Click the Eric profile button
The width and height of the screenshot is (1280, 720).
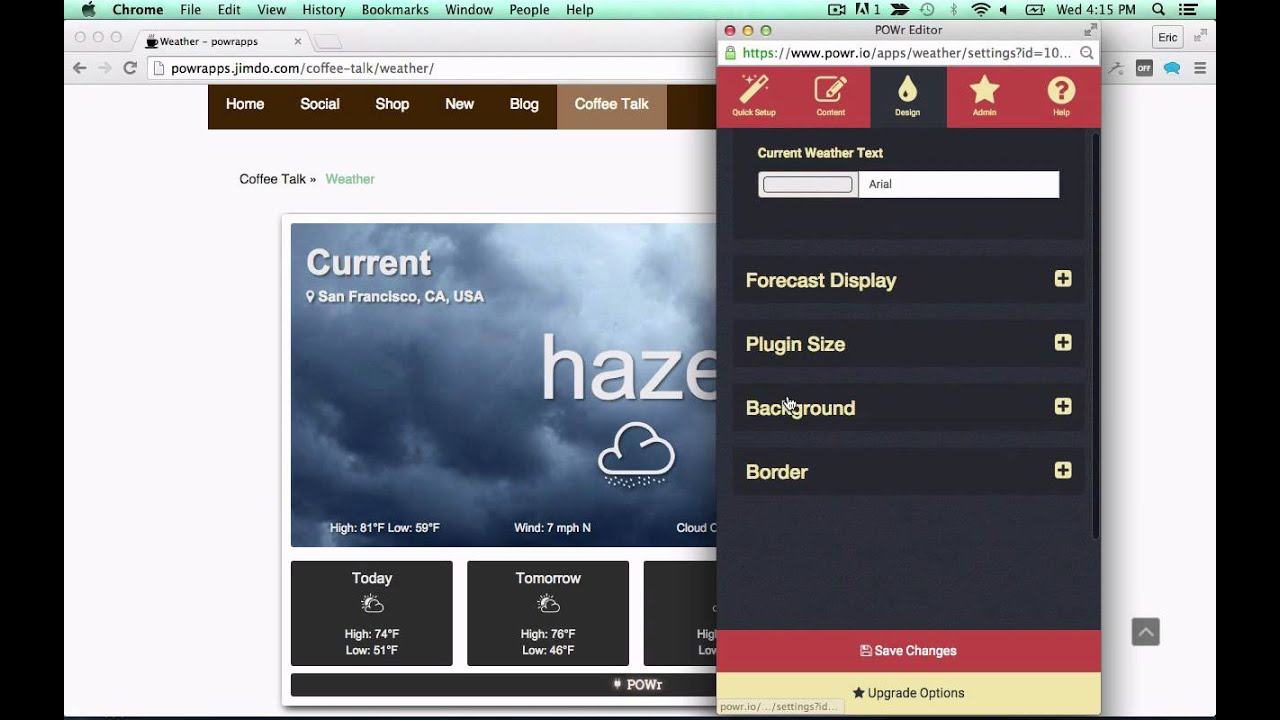point(1167,37)
